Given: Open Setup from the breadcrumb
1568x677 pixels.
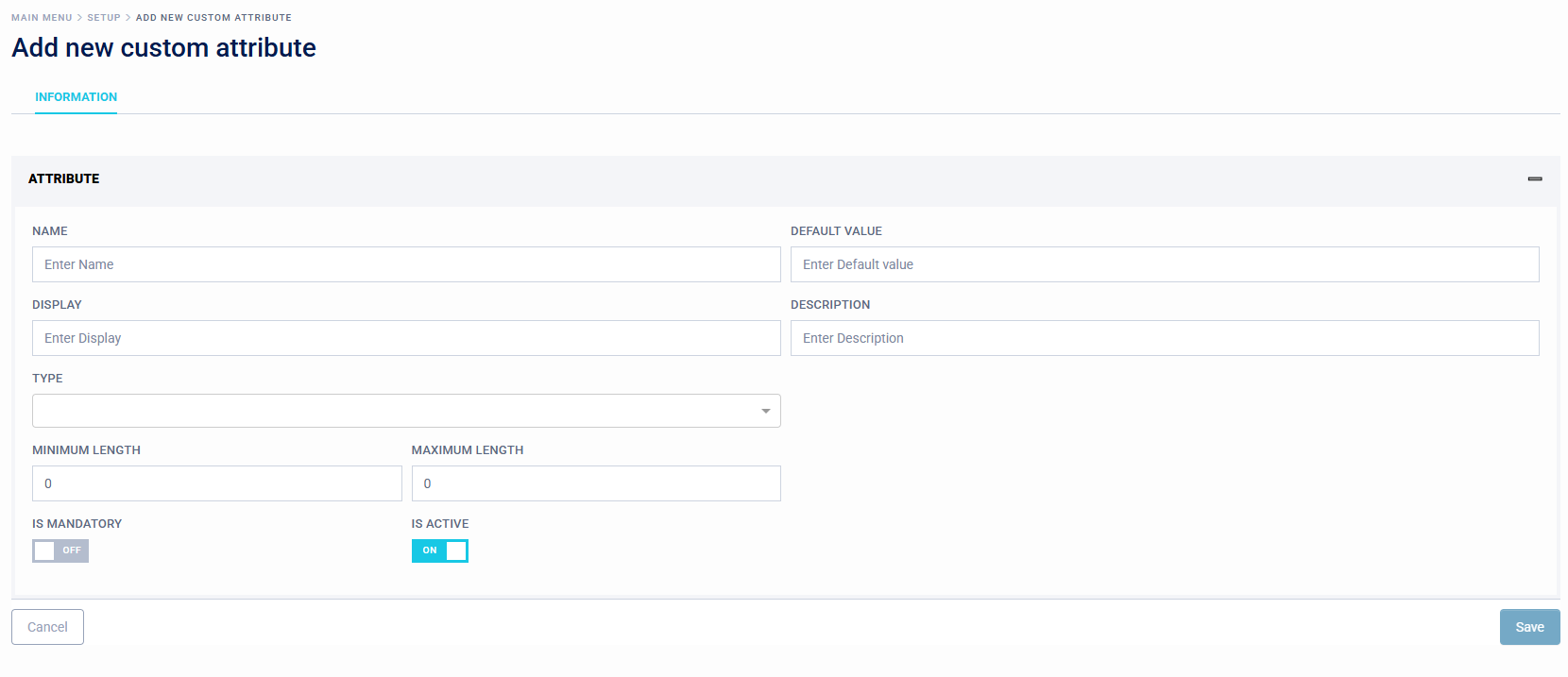Looking at the screenshot, I should click(x=104, y=18).
